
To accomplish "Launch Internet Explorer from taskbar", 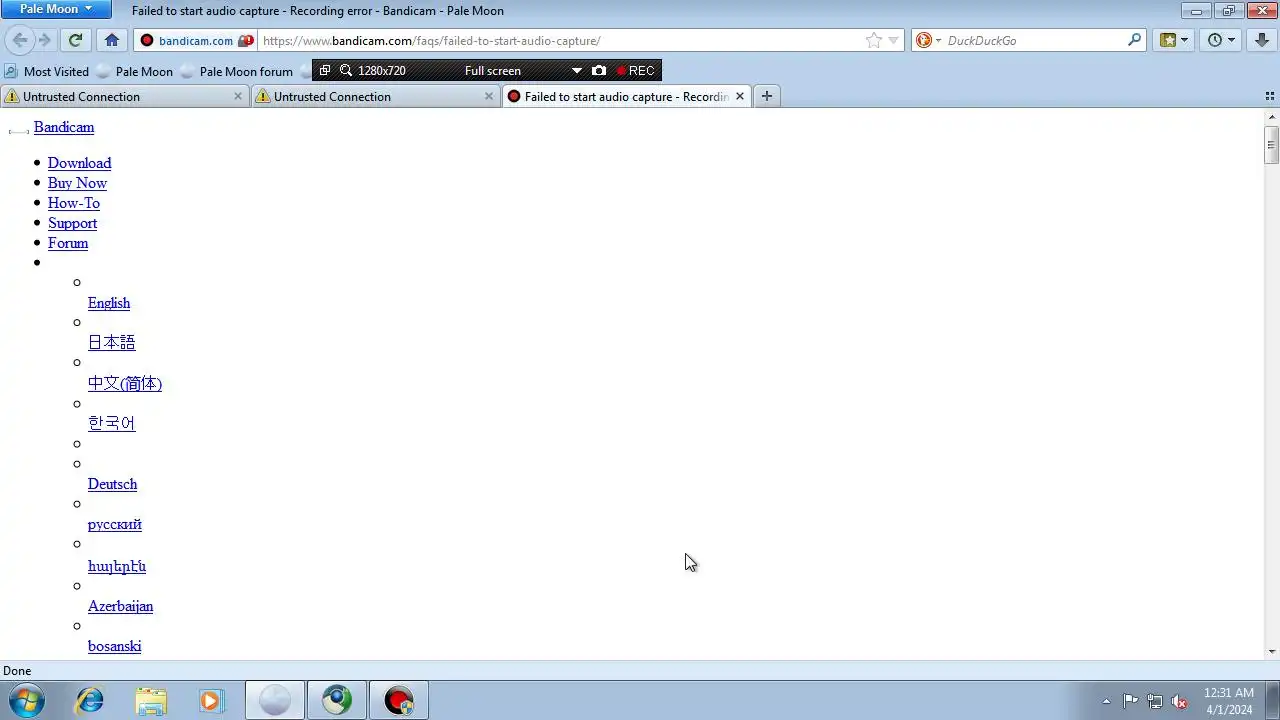I will point(90,700).
